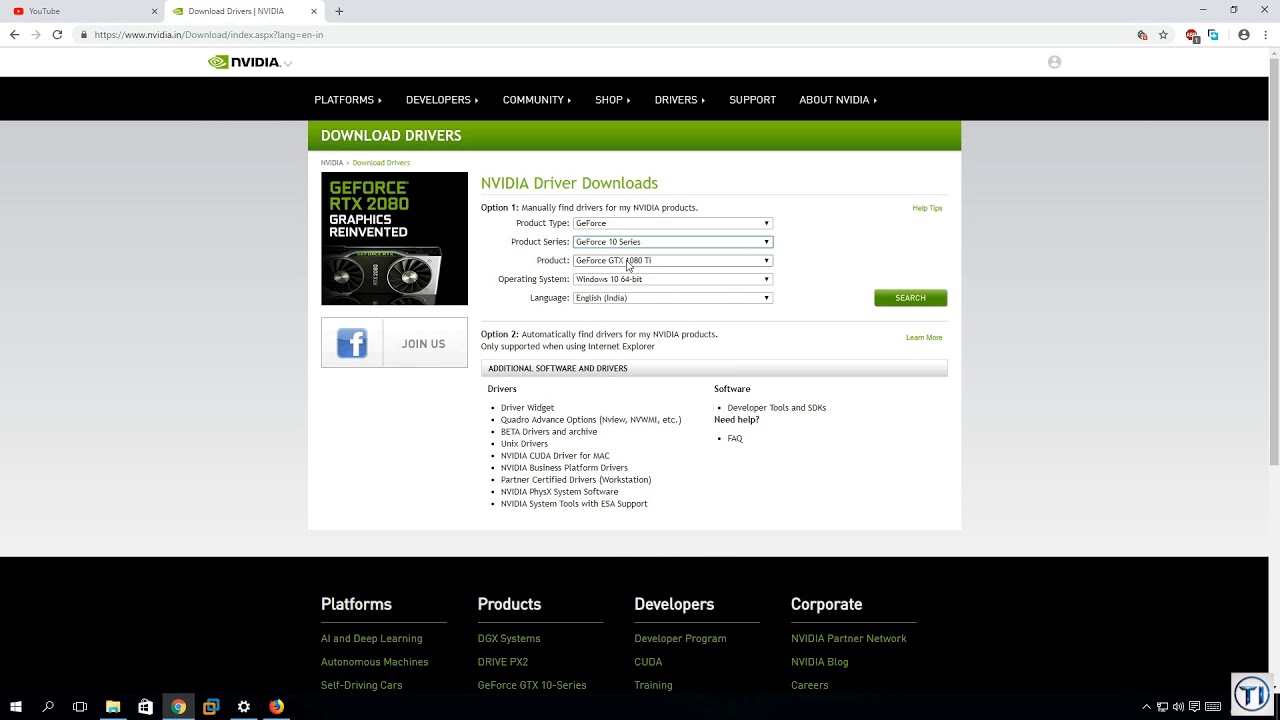
Task: Expand the Platforms menu
Action: (348, 100)
